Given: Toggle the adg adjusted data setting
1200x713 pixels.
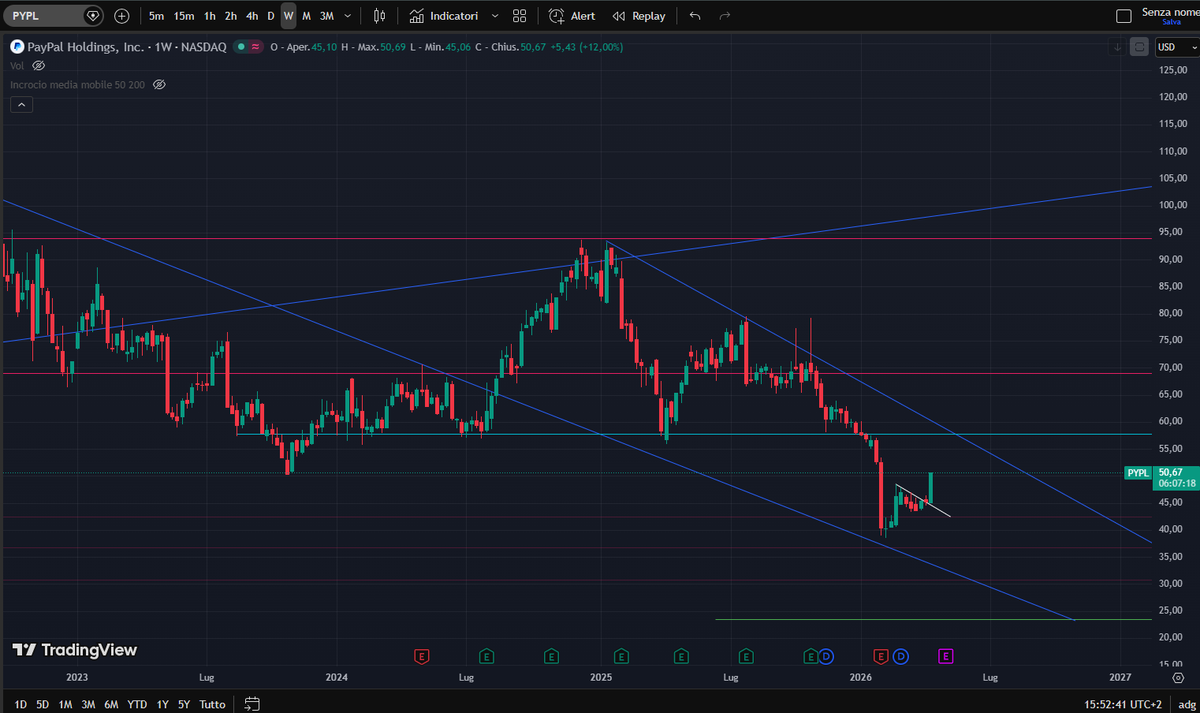Looking at the screenshot, I should (1186, 704).
